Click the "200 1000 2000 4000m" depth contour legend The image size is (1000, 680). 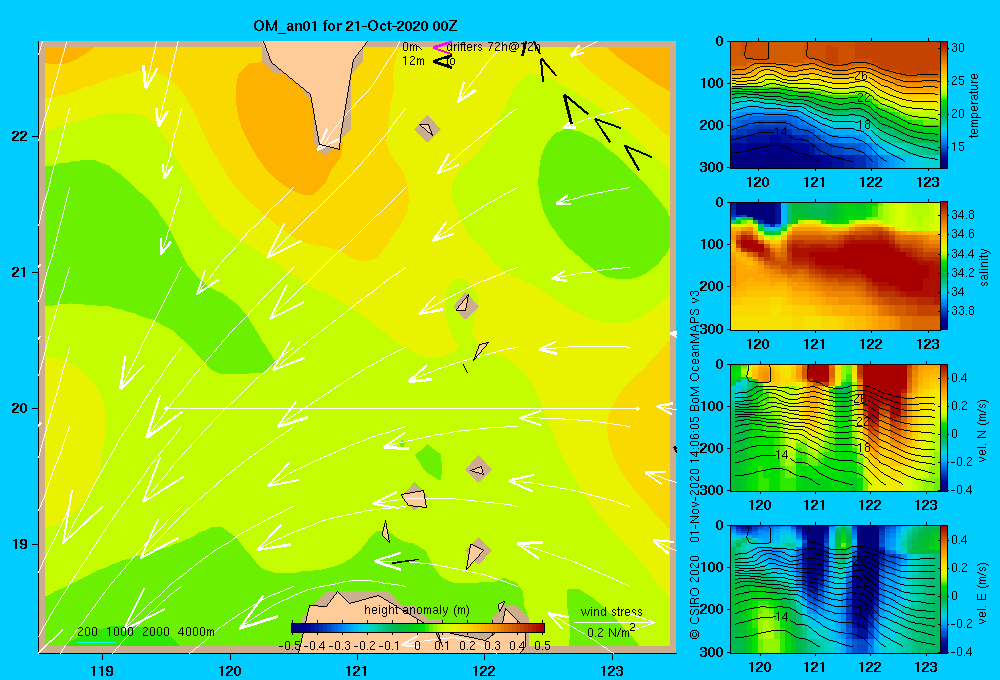[x=145, y=632]
